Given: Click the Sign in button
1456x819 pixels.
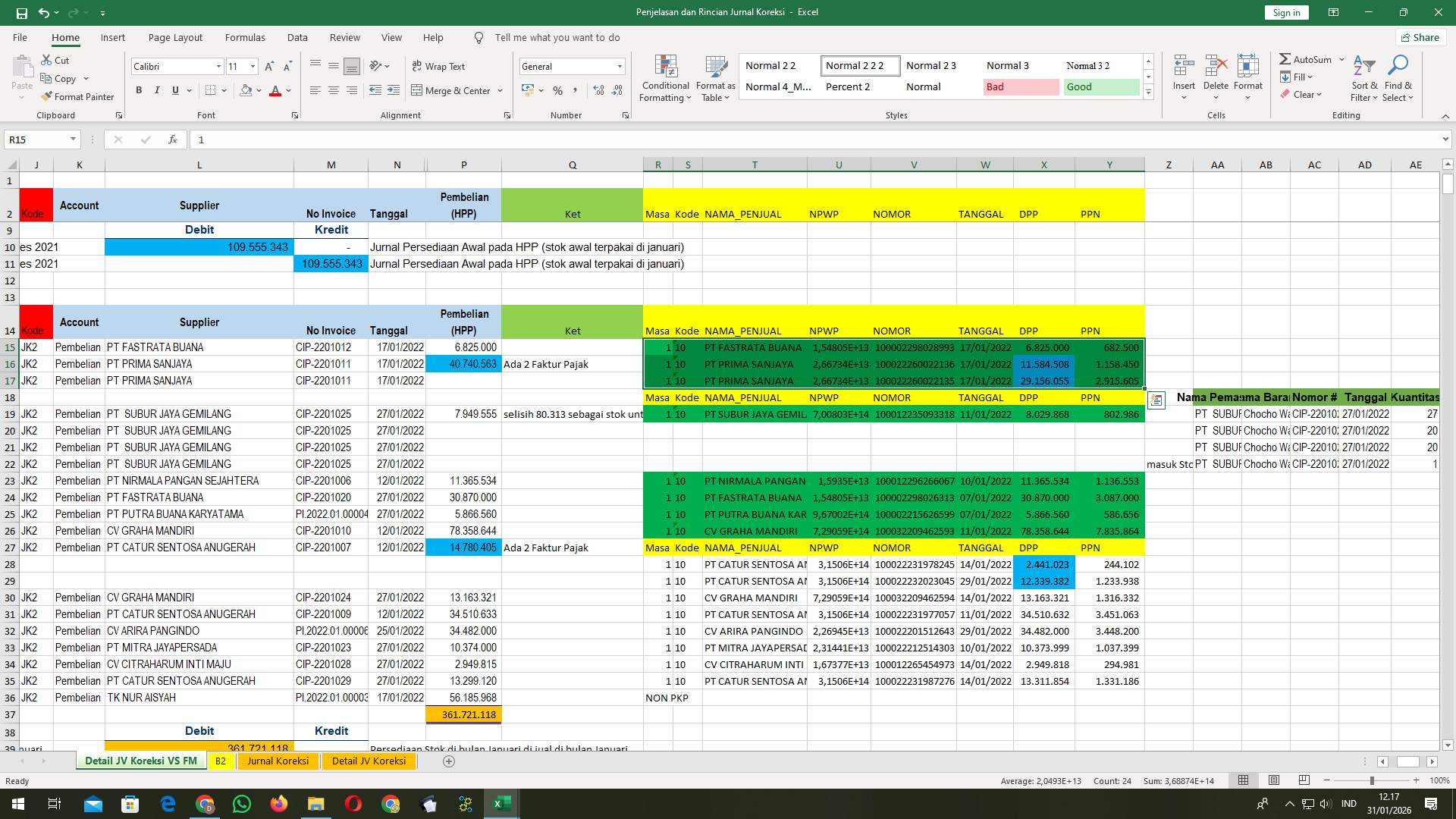Looking at the screenshot, I should pos(1285,12).
